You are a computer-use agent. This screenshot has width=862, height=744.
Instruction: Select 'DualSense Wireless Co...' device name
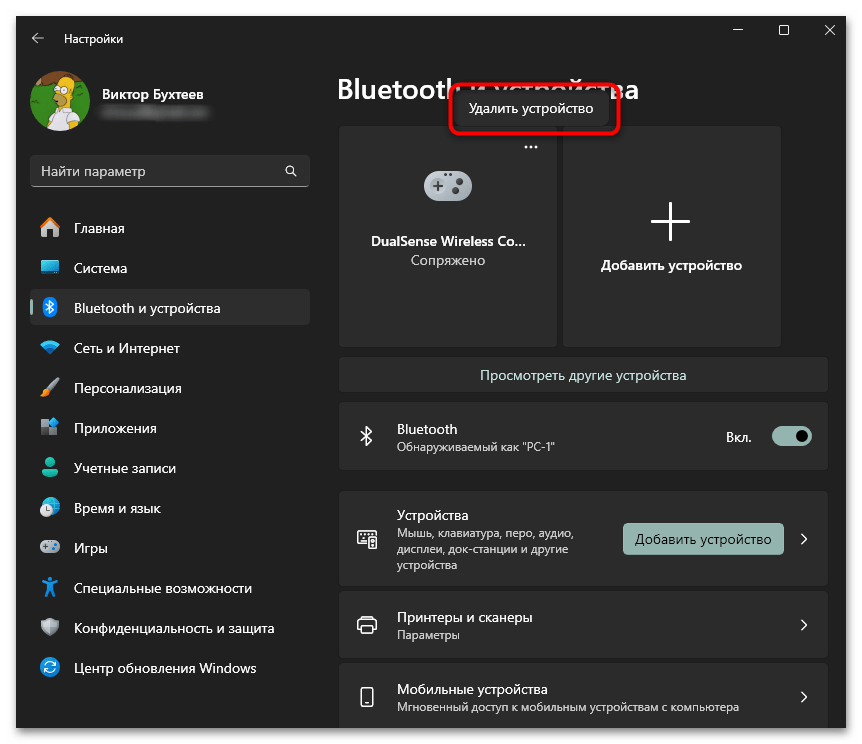point(448,241)
